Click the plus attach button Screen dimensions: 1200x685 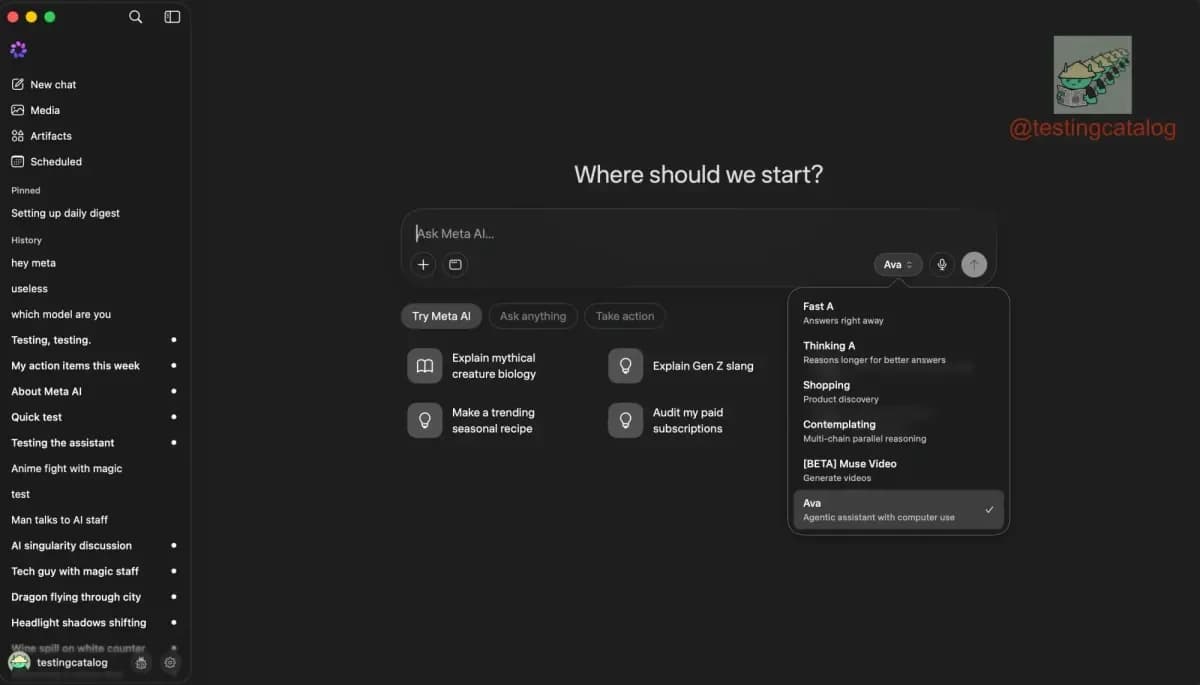coord(423,265)
